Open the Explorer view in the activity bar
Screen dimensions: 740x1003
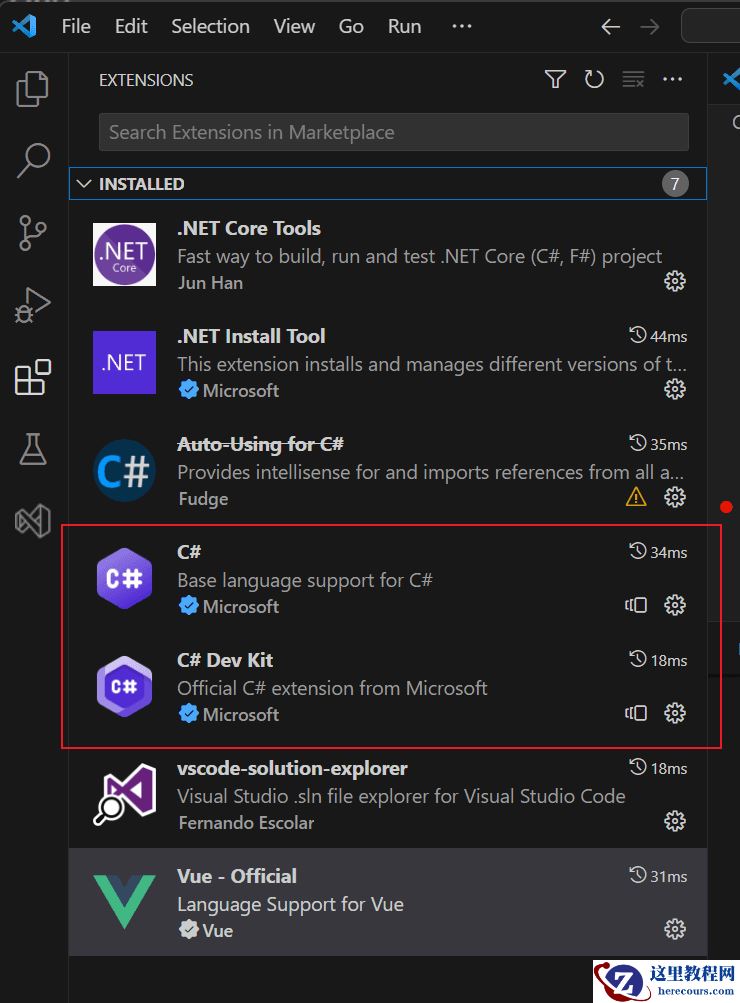(x=31, y=89)
